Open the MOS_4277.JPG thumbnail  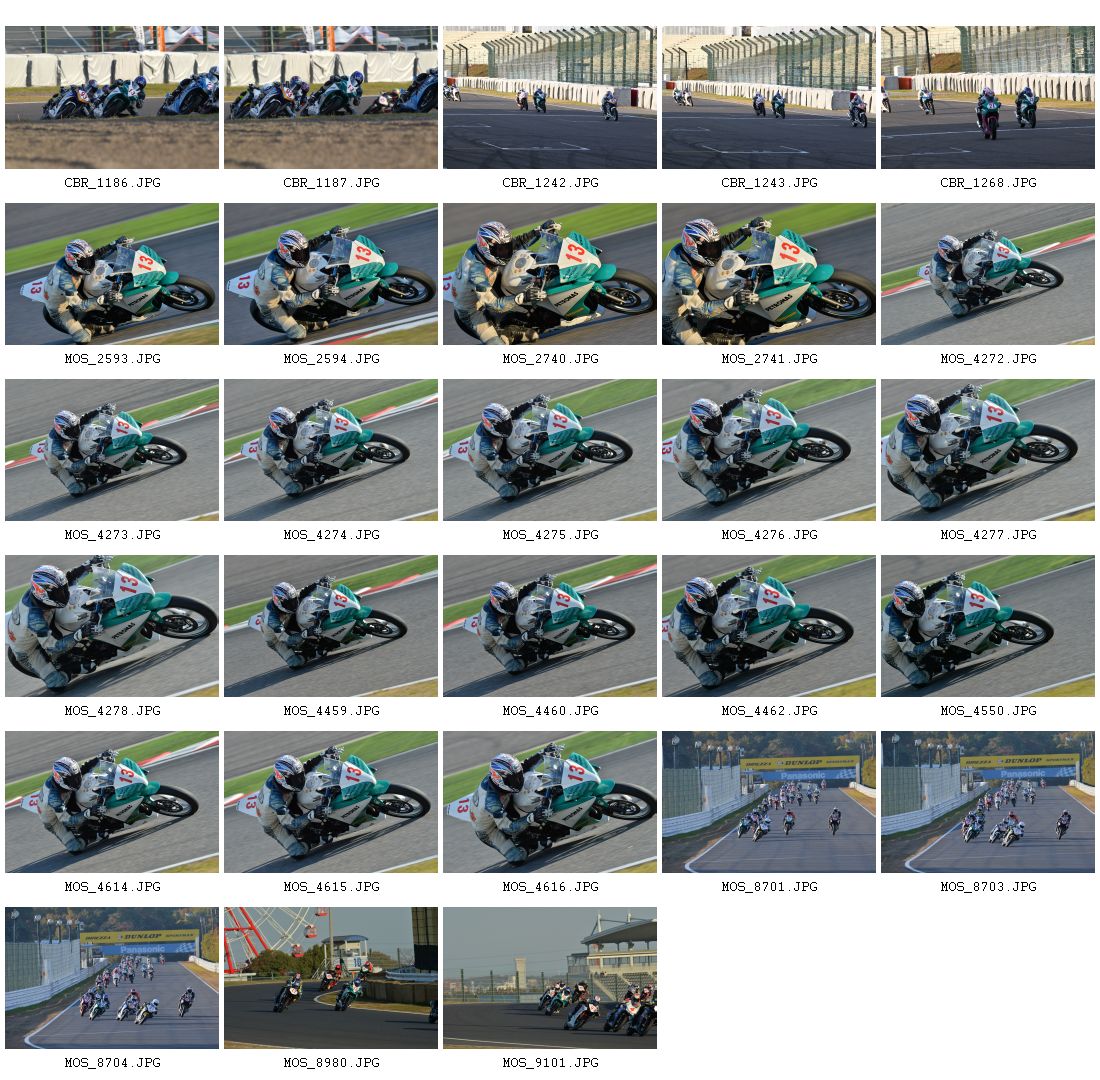click(988, 450)
